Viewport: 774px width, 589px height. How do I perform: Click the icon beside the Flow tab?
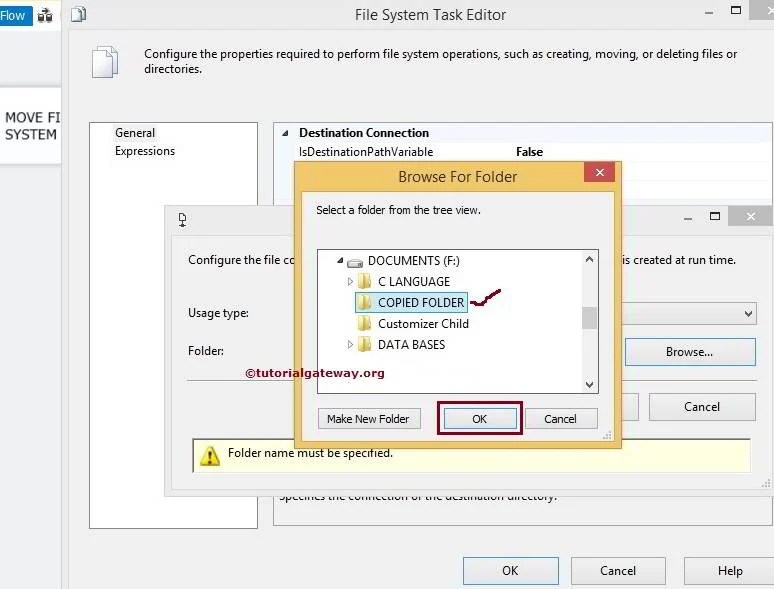coord(45,16)
